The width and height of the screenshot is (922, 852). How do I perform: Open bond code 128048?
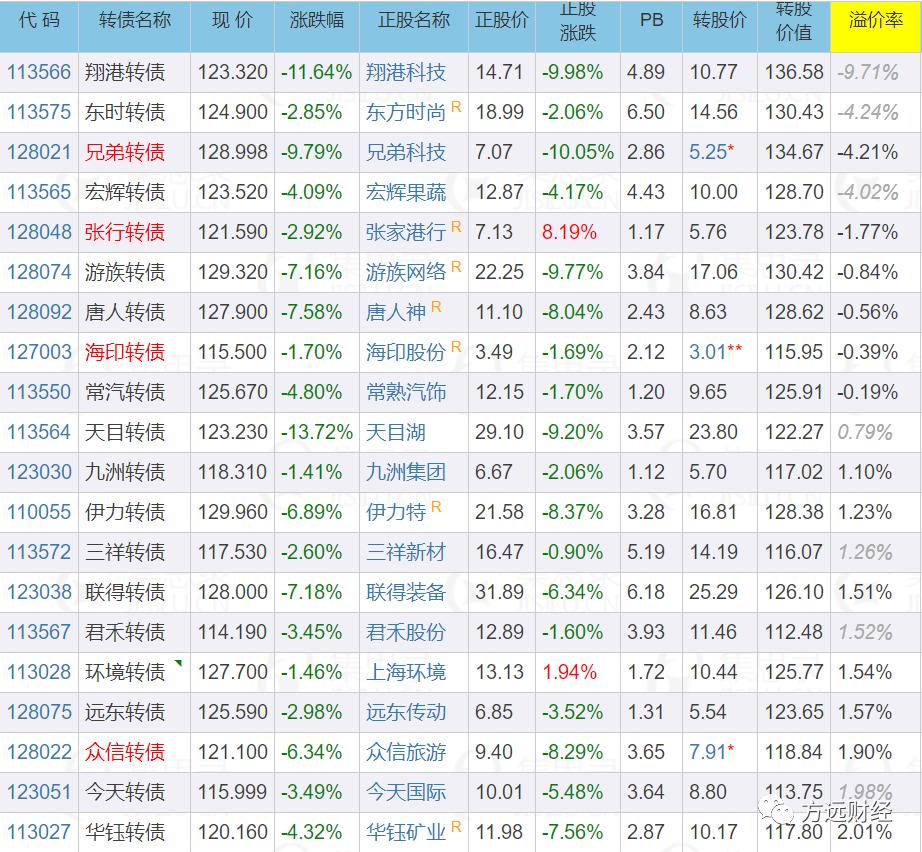coord(39,232)
